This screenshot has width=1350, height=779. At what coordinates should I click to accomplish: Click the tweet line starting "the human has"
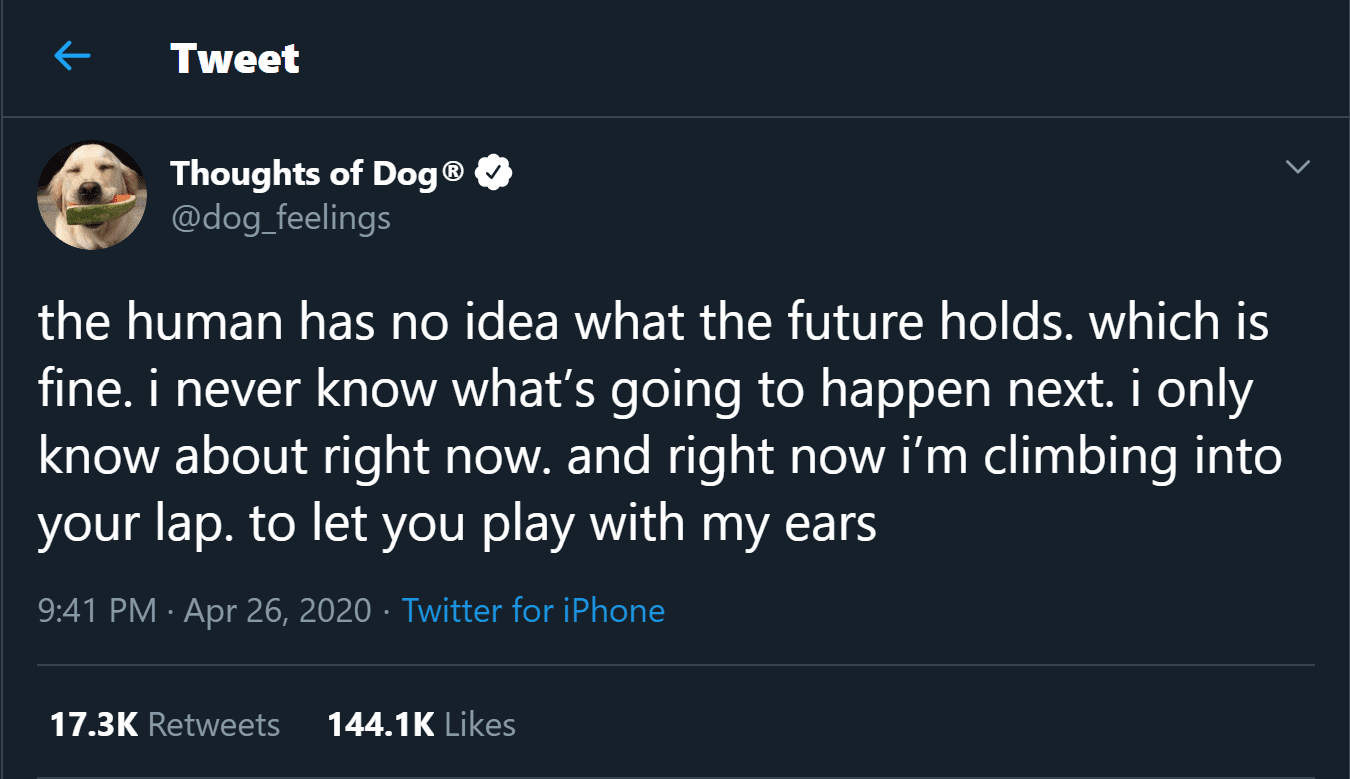654,323
